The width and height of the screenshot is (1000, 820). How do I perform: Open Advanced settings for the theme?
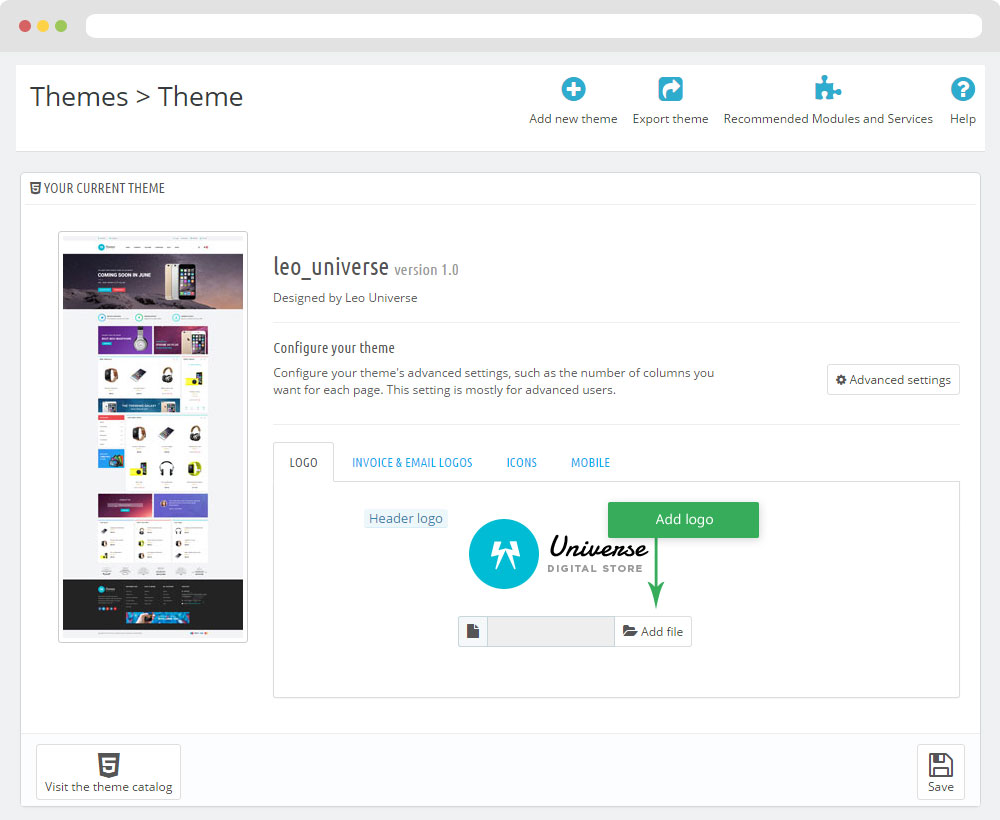coord(893,380)
